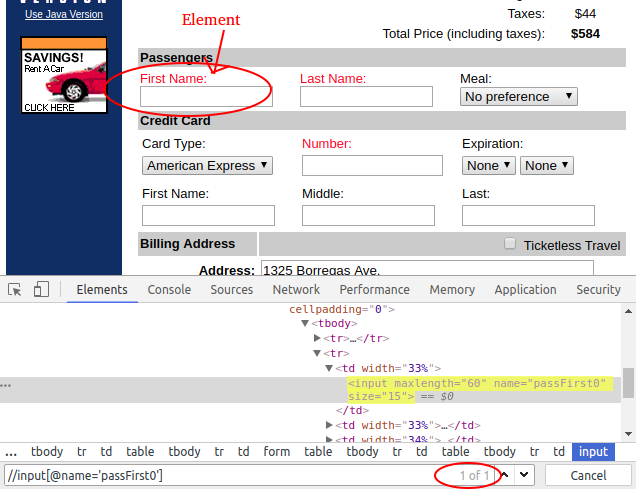Expand the second td width="33%" node

coord(329,425)
